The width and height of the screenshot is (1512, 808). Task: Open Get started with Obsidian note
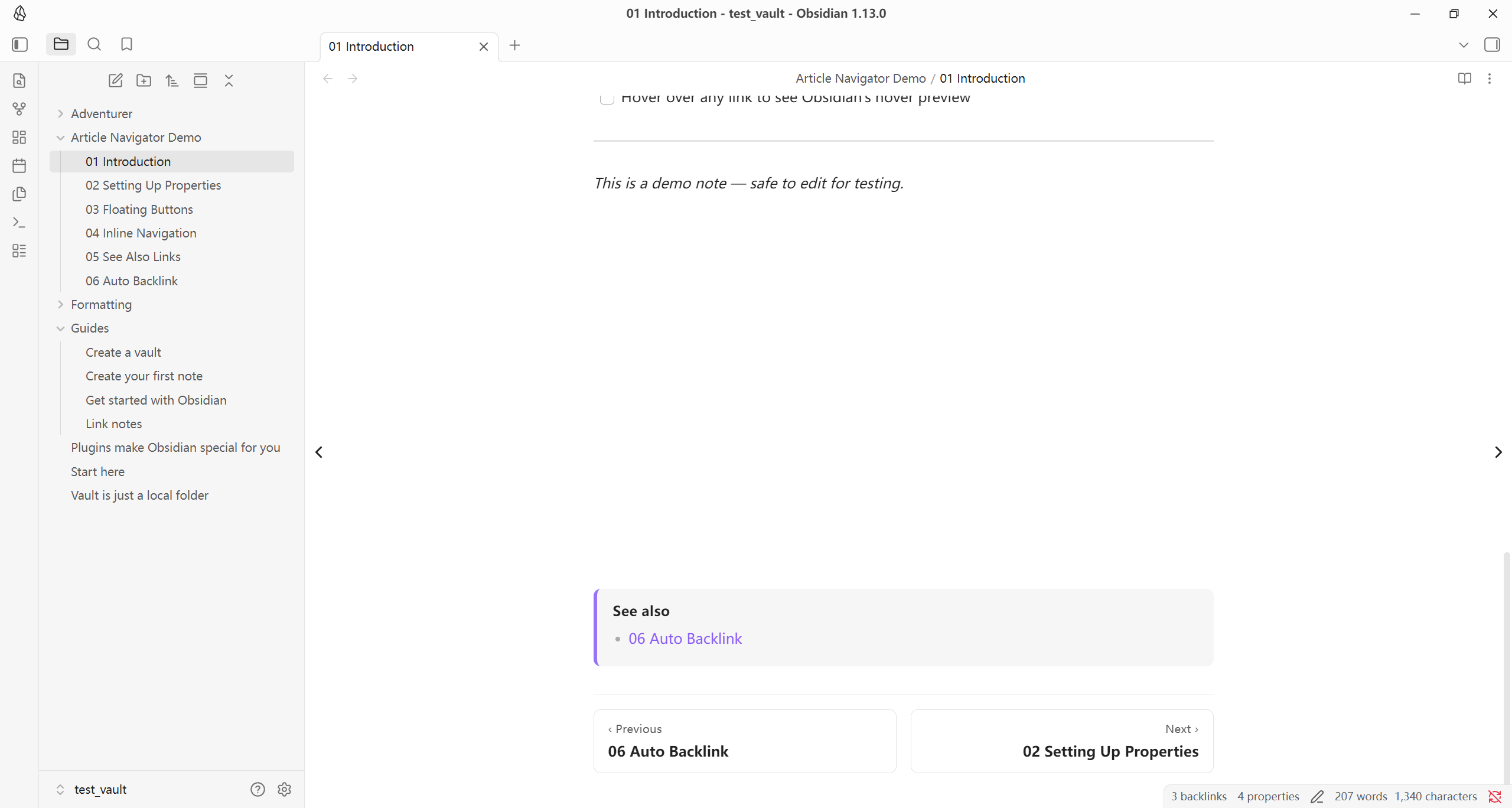[x=172, y=400]
